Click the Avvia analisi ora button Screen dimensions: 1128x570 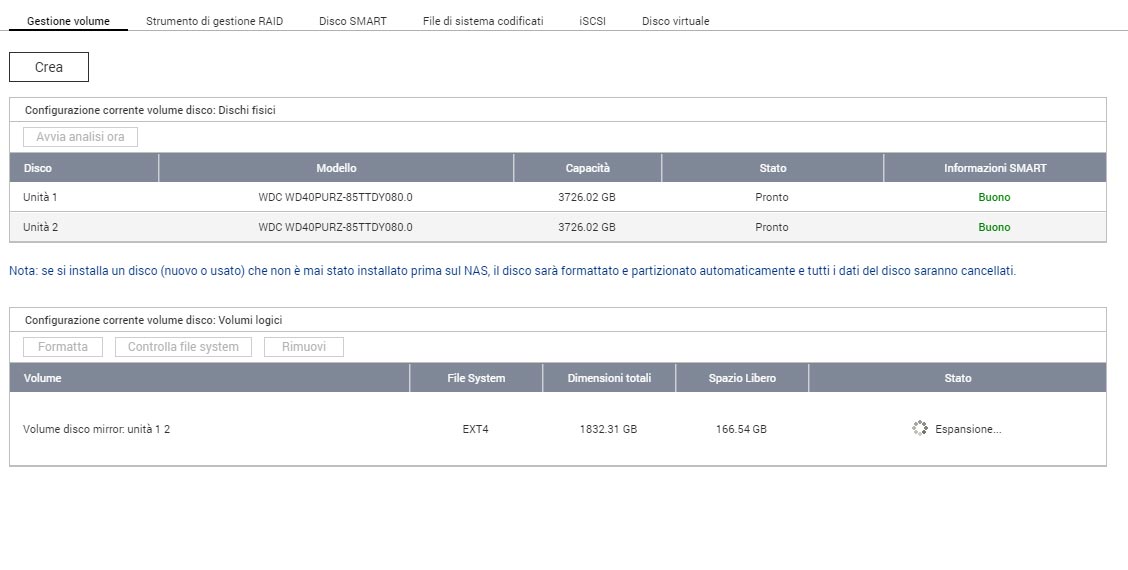(x=80, y=137)
